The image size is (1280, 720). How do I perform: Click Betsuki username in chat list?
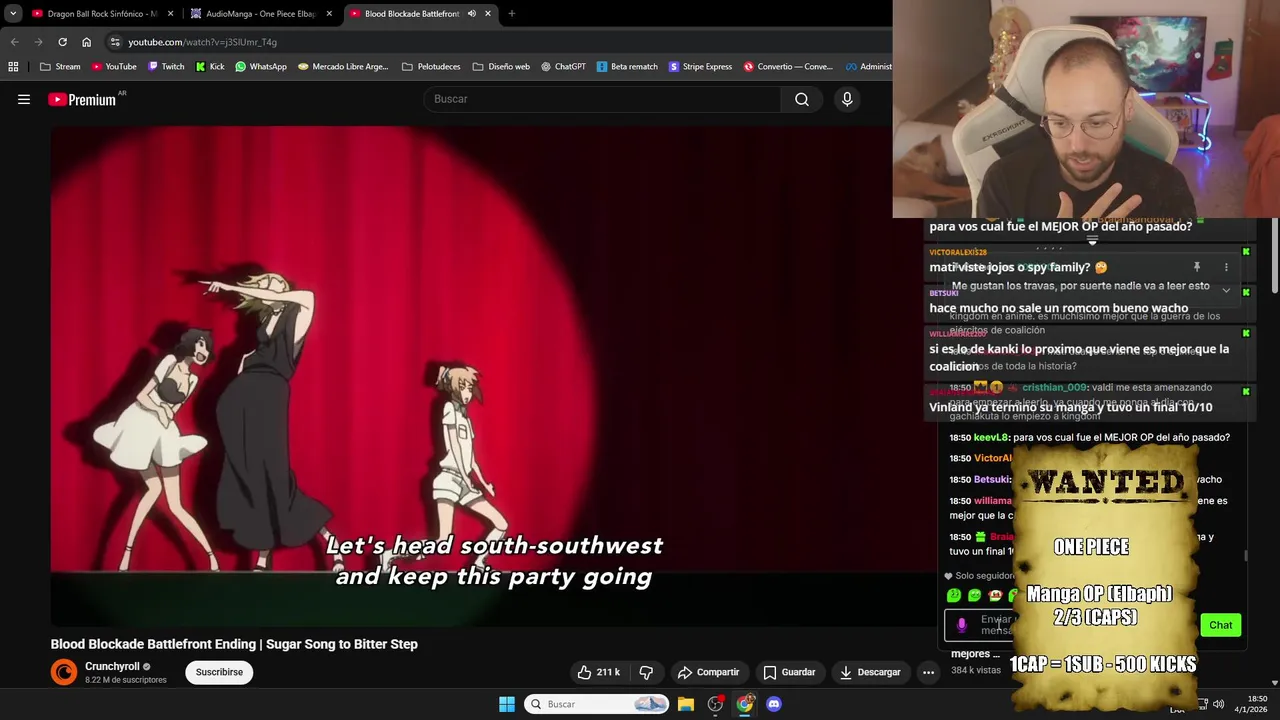click(991, 479)
